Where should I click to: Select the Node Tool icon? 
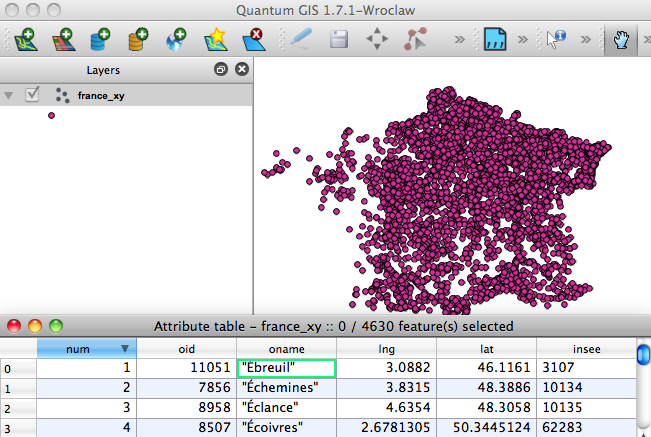click(x=415, y=39)
